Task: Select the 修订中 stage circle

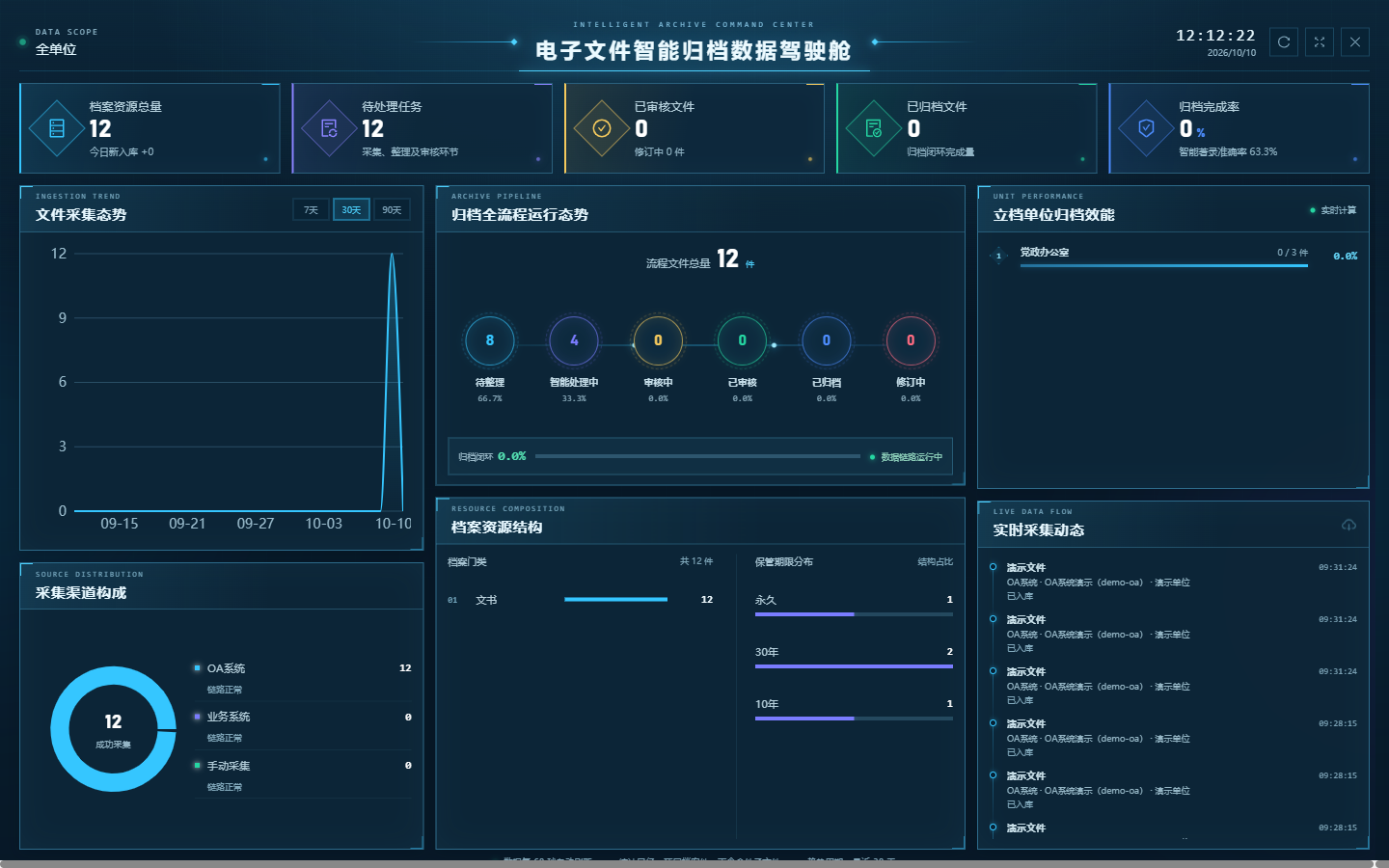Action: coord(911,340)
